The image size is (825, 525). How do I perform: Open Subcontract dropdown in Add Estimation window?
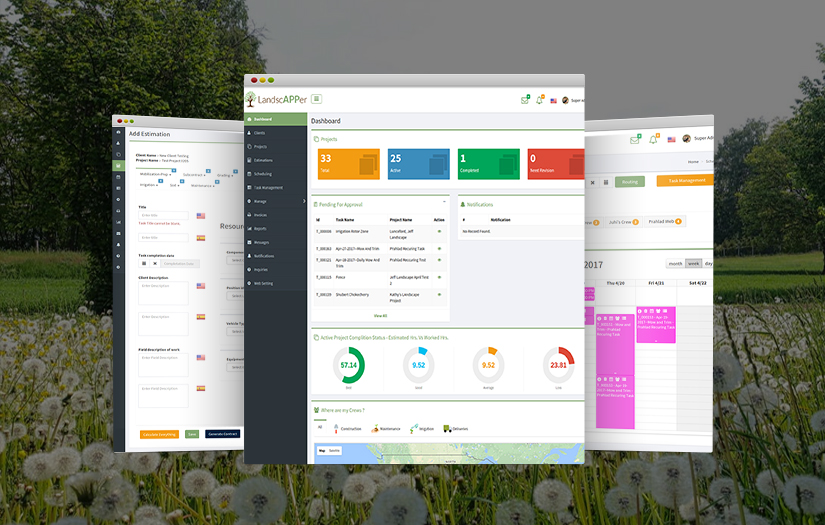coord(194,175)
